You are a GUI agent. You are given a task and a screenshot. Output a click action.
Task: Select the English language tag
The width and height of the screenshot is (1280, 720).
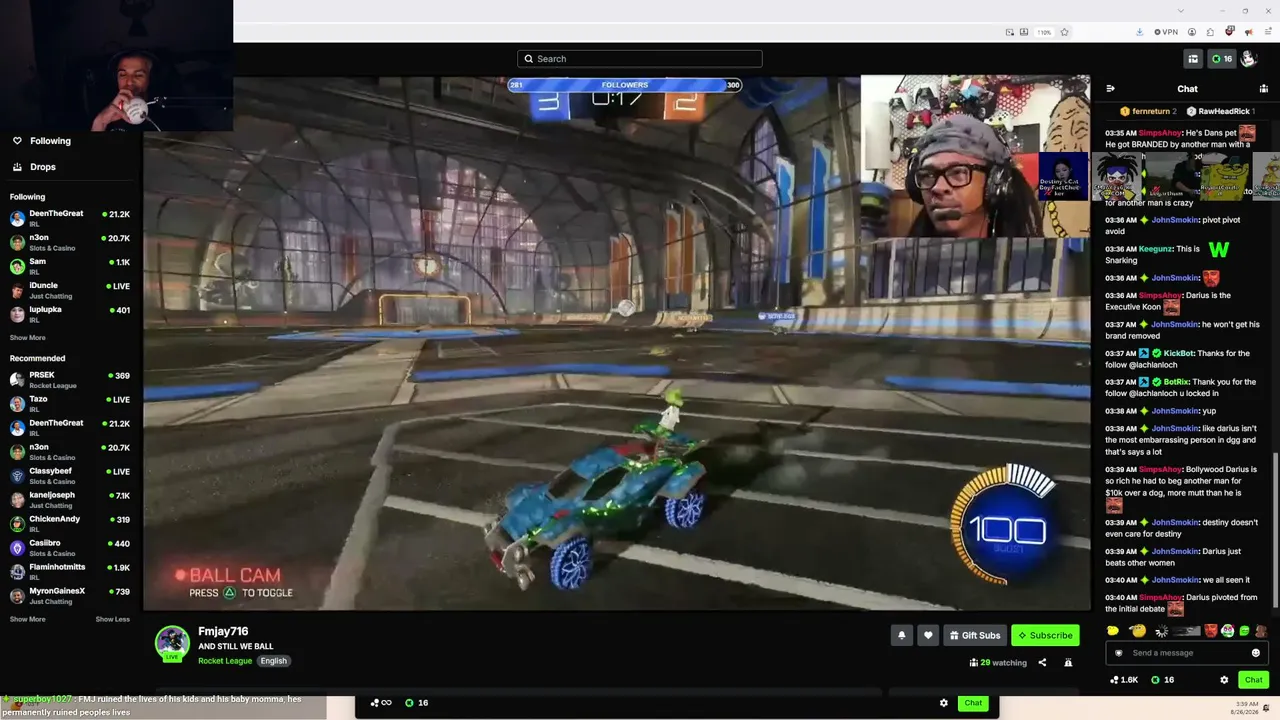point(273,661)
